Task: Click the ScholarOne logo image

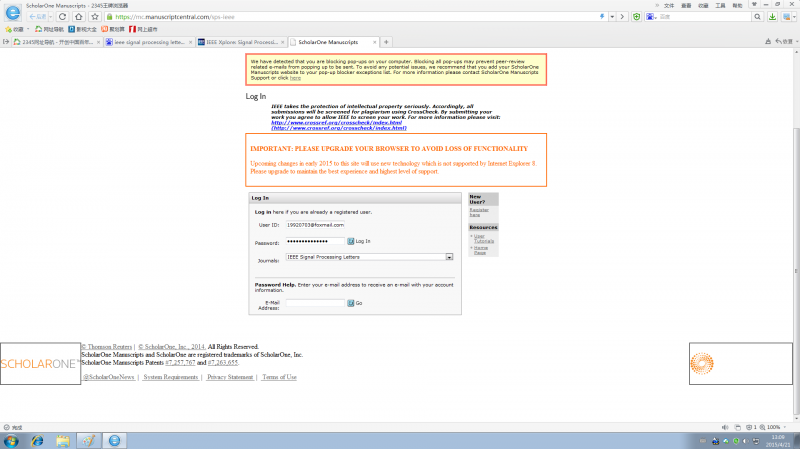Action: click(x=40, y=363)
